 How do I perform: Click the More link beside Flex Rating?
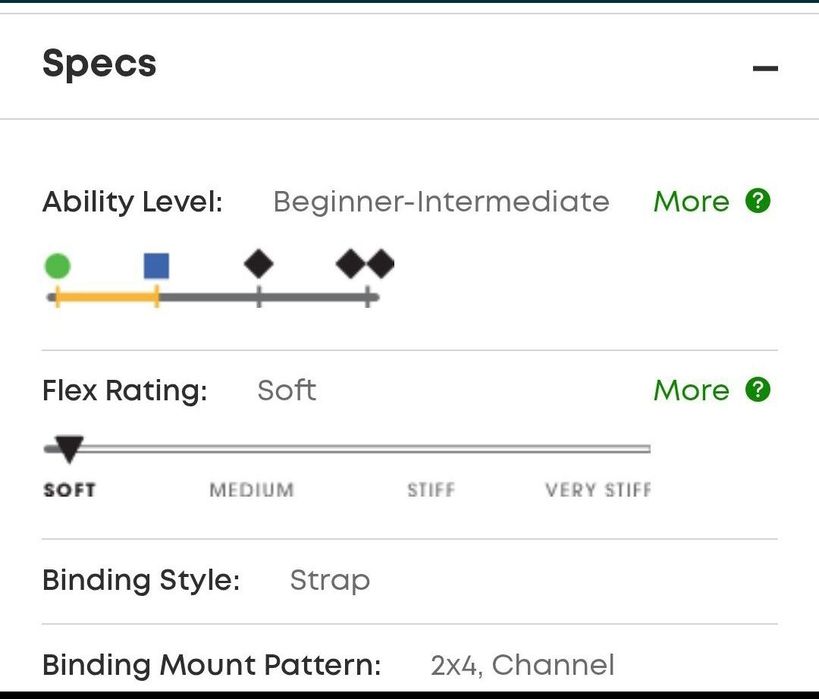pyautogui.click(x=691, y=390)
